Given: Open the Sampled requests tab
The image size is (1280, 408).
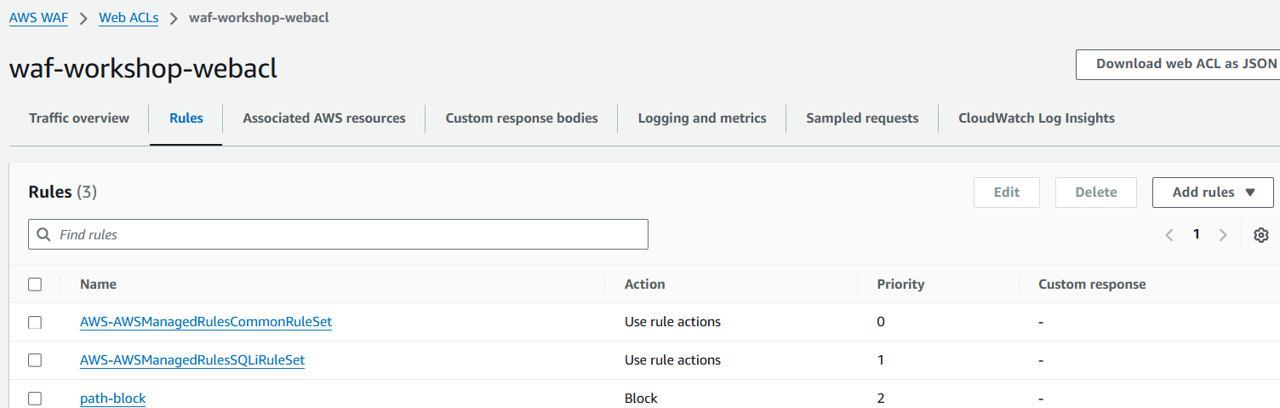Looking at the screenshot, I should point(862,118).
